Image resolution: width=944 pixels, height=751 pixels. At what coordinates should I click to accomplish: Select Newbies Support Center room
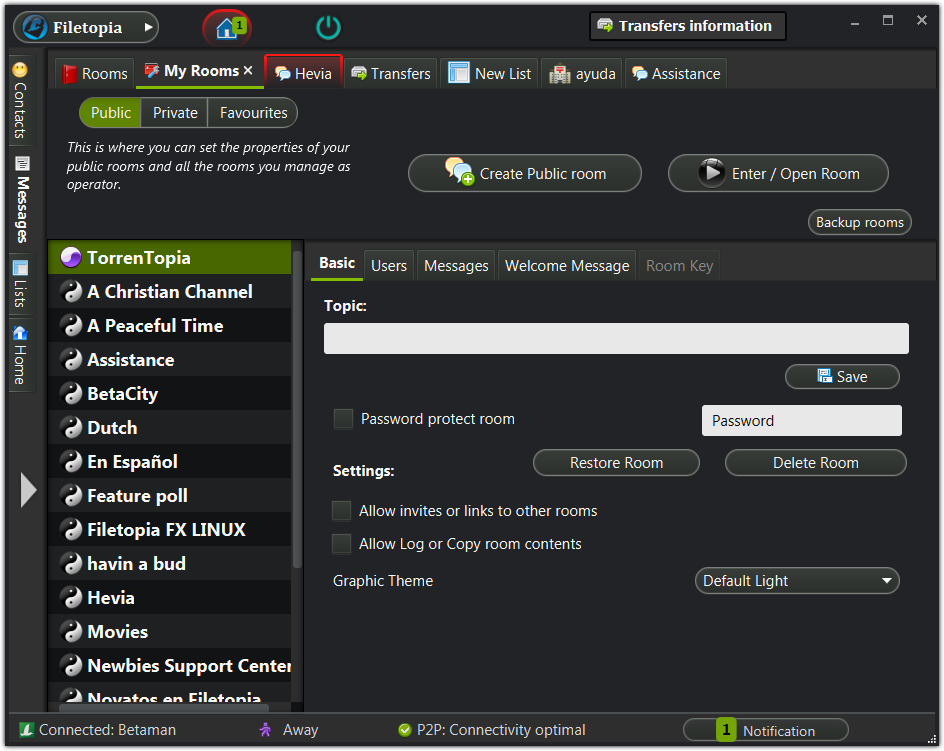(170, 665)
